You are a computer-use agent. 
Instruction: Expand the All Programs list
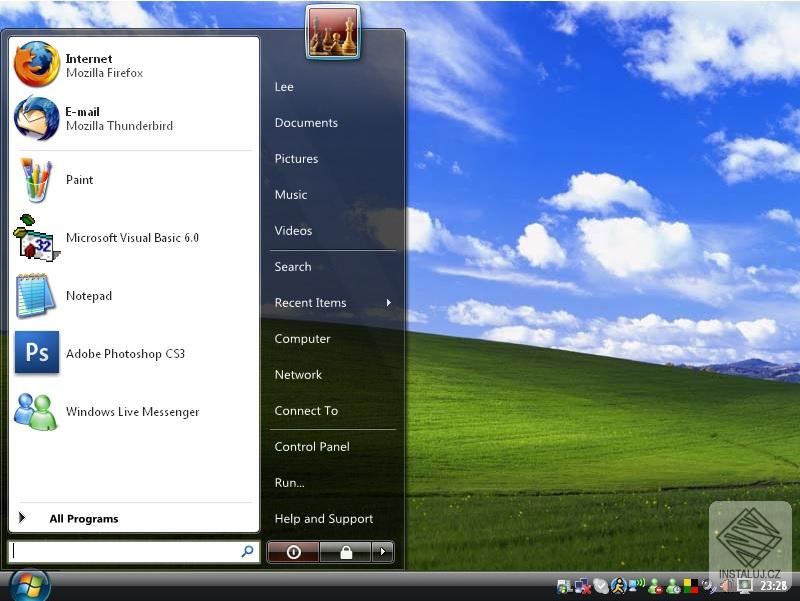pos(84,519)
